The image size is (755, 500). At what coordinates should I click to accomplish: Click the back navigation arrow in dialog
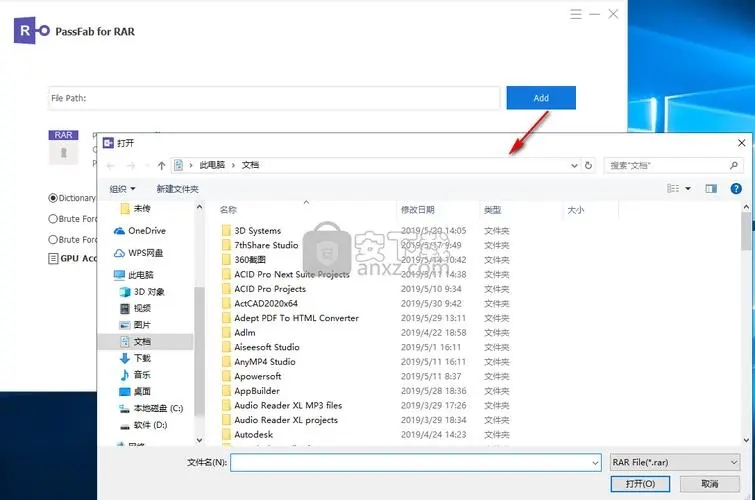[111, 166]
